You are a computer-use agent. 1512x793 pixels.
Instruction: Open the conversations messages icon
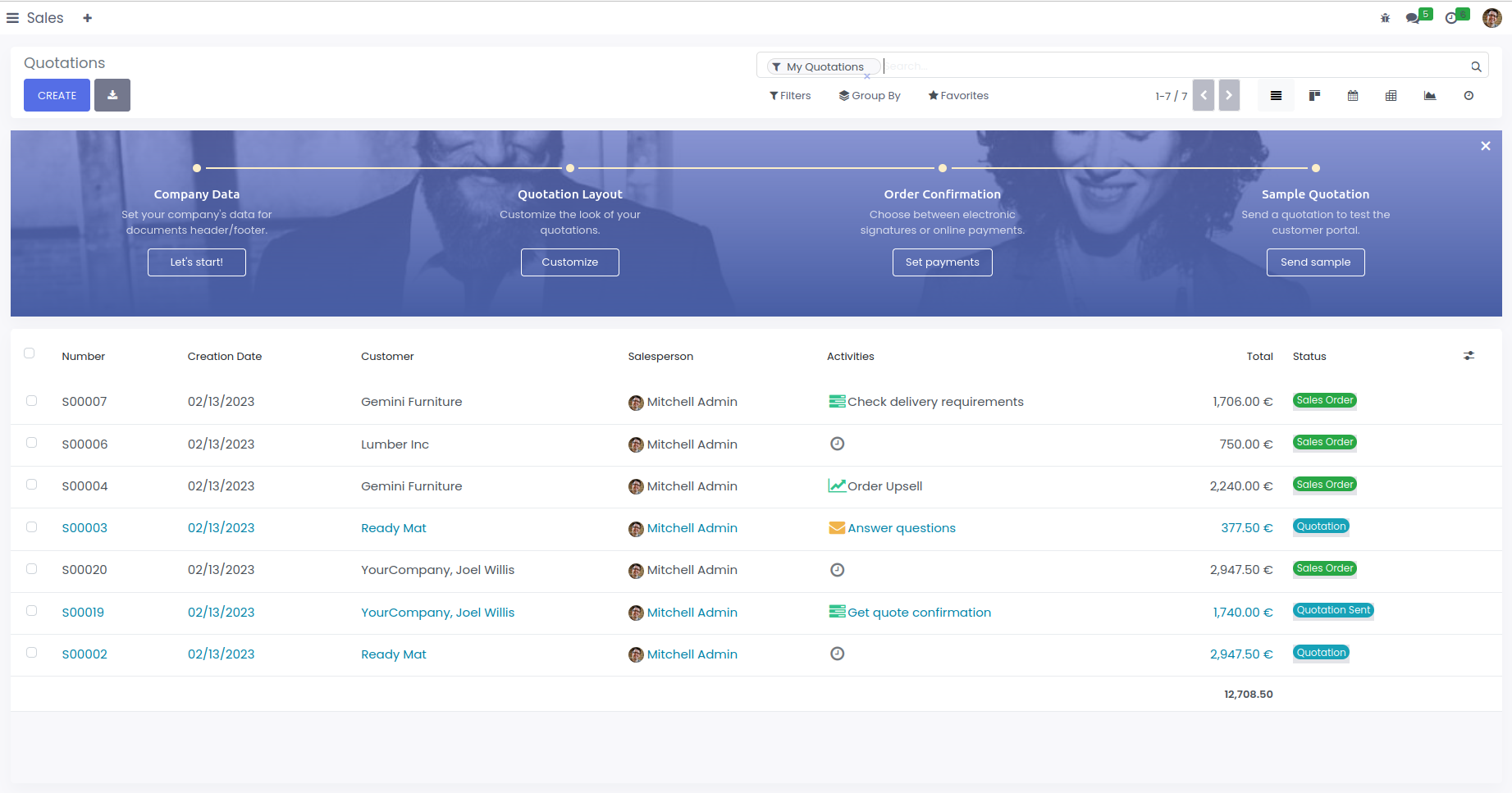coord(1413,18)
